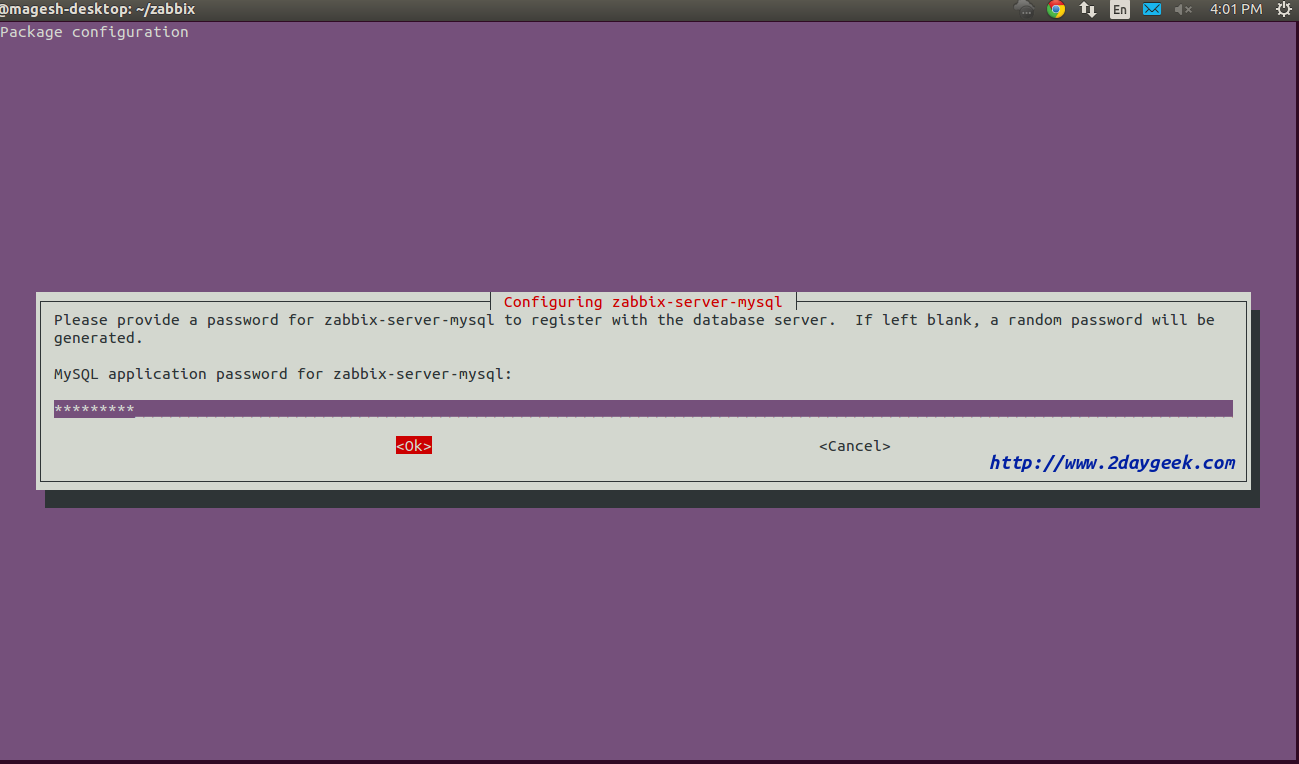This screenshot has width=1299, height=764.
Task: Click 'MySQL application password for zabbix-server-mysql:' label
Action: point(283,374)
